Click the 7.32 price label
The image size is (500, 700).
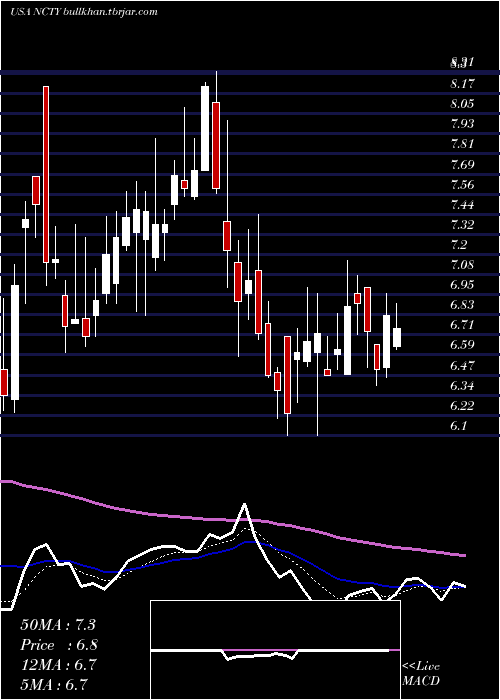click(462, 225)
